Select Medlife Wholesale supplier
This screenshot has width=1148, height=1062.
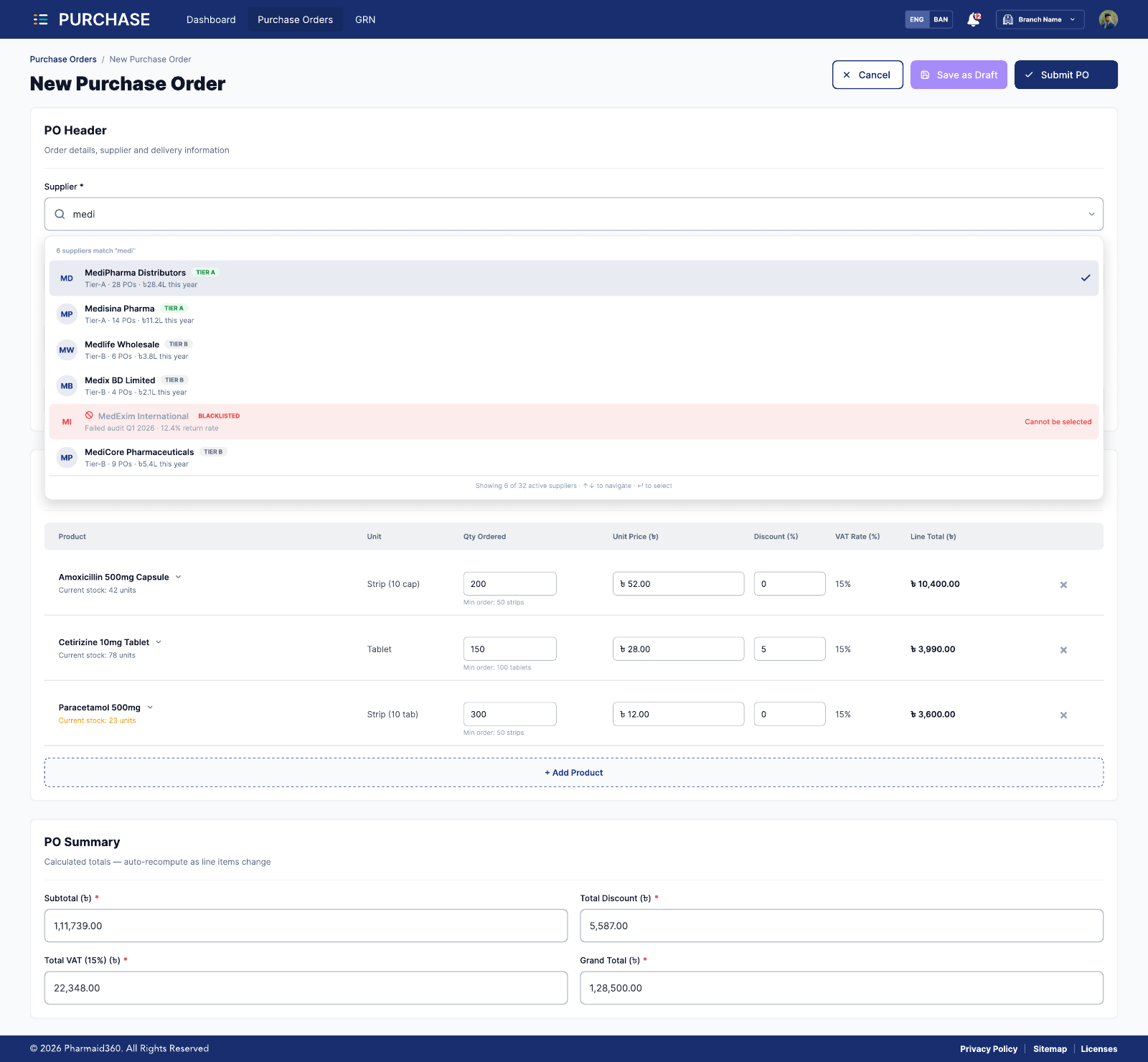click(x=574, y=350)
